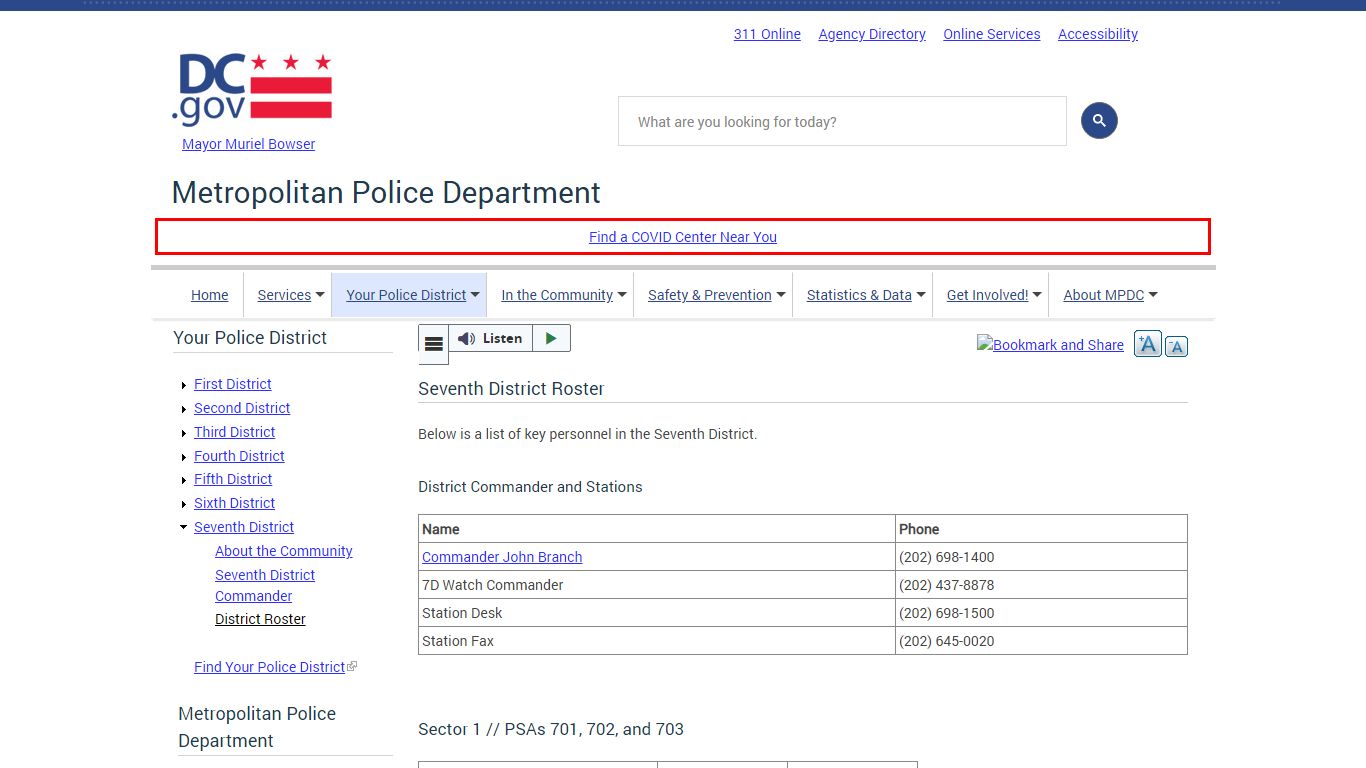Screen dimensions: 1366x768
Task: Open the Commander John Branch link
Action: click(502, 557)
